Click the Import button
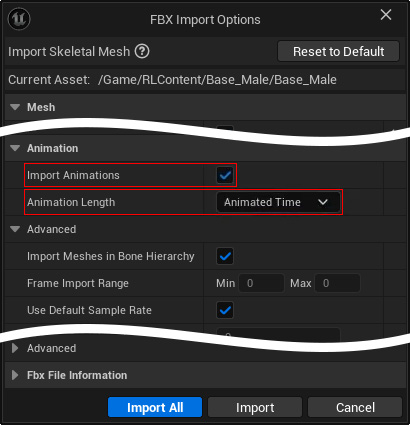This screenshot has height=425, width=410. coord(255,407)
